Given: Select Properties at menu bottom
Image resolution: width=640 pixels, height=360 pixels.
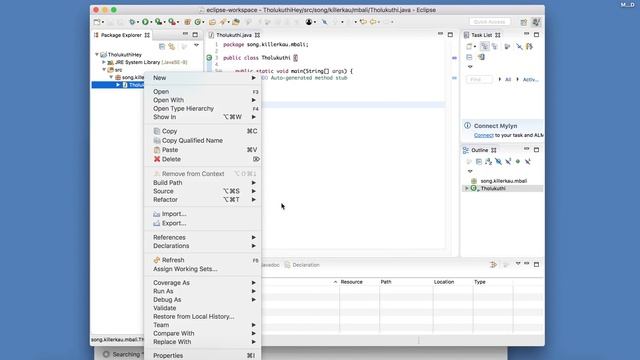Looking at the screenshot, I should tap(203, 356).
